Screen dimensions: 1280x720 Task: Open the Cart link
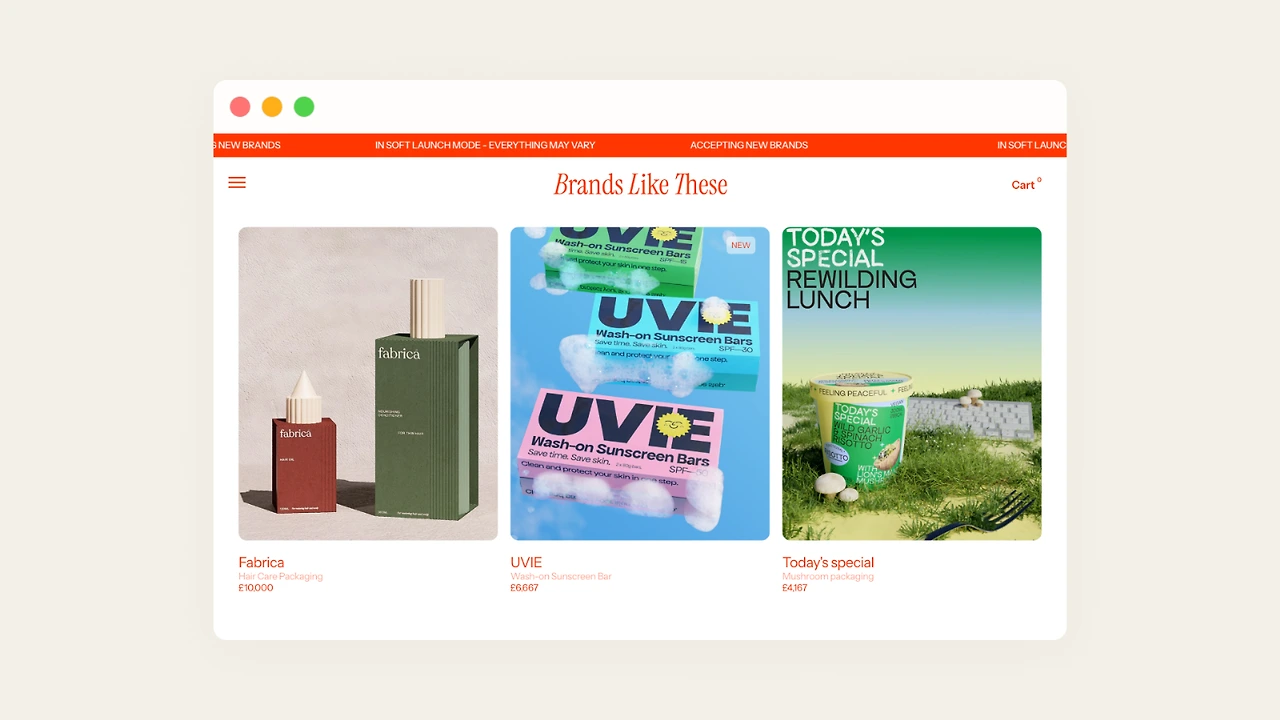1023,185
